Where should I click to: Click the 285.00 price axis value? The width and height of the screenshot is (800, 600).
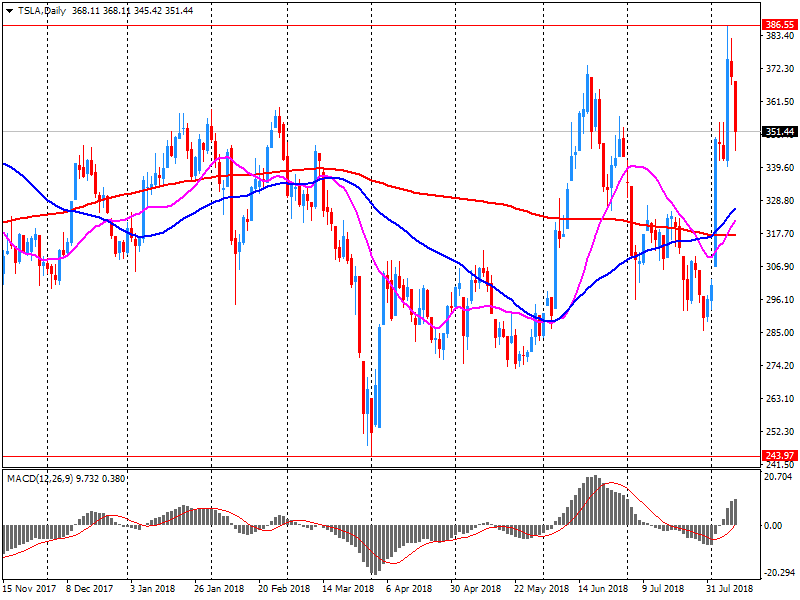pos(780,332)
